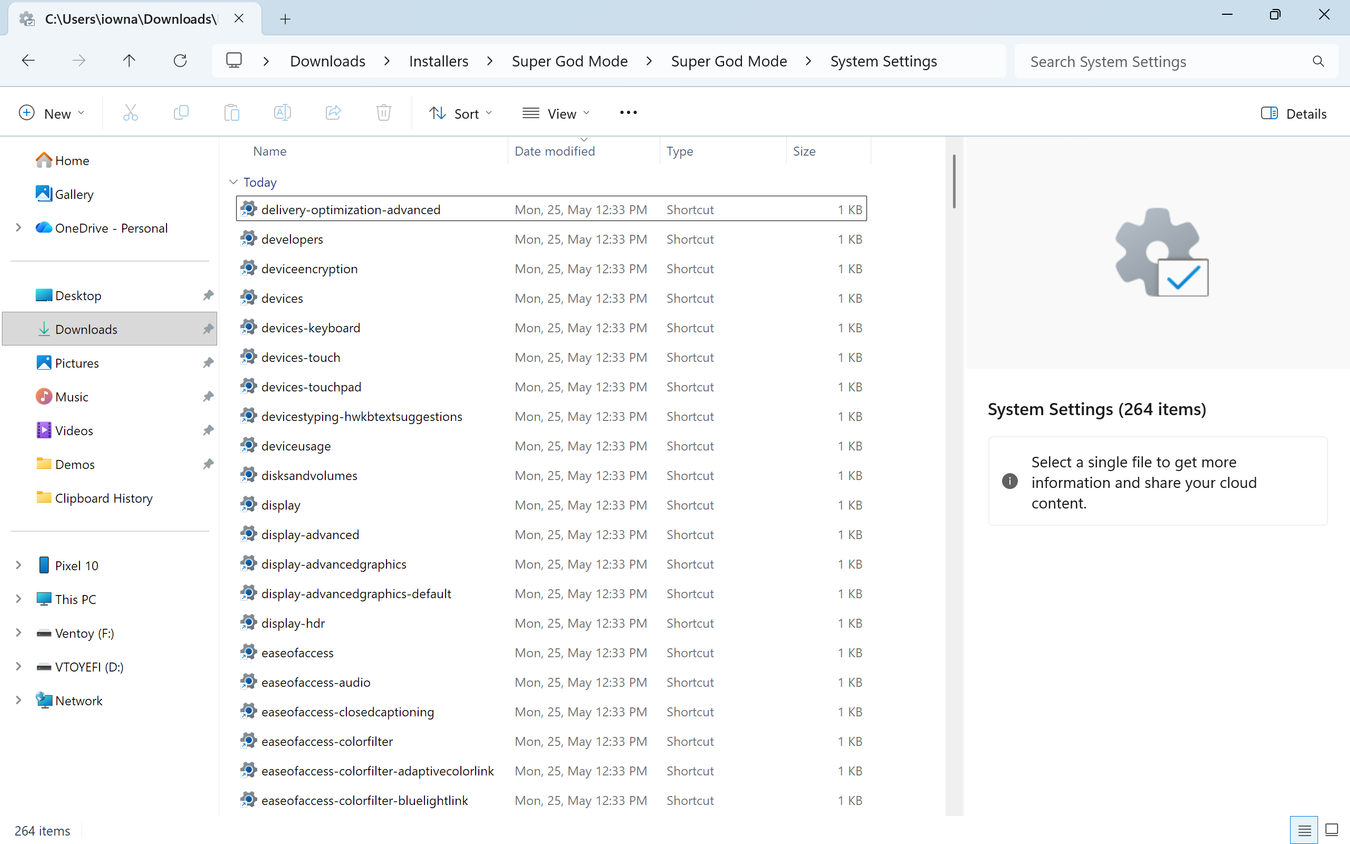Expand the Network tree node

[18, 700]
